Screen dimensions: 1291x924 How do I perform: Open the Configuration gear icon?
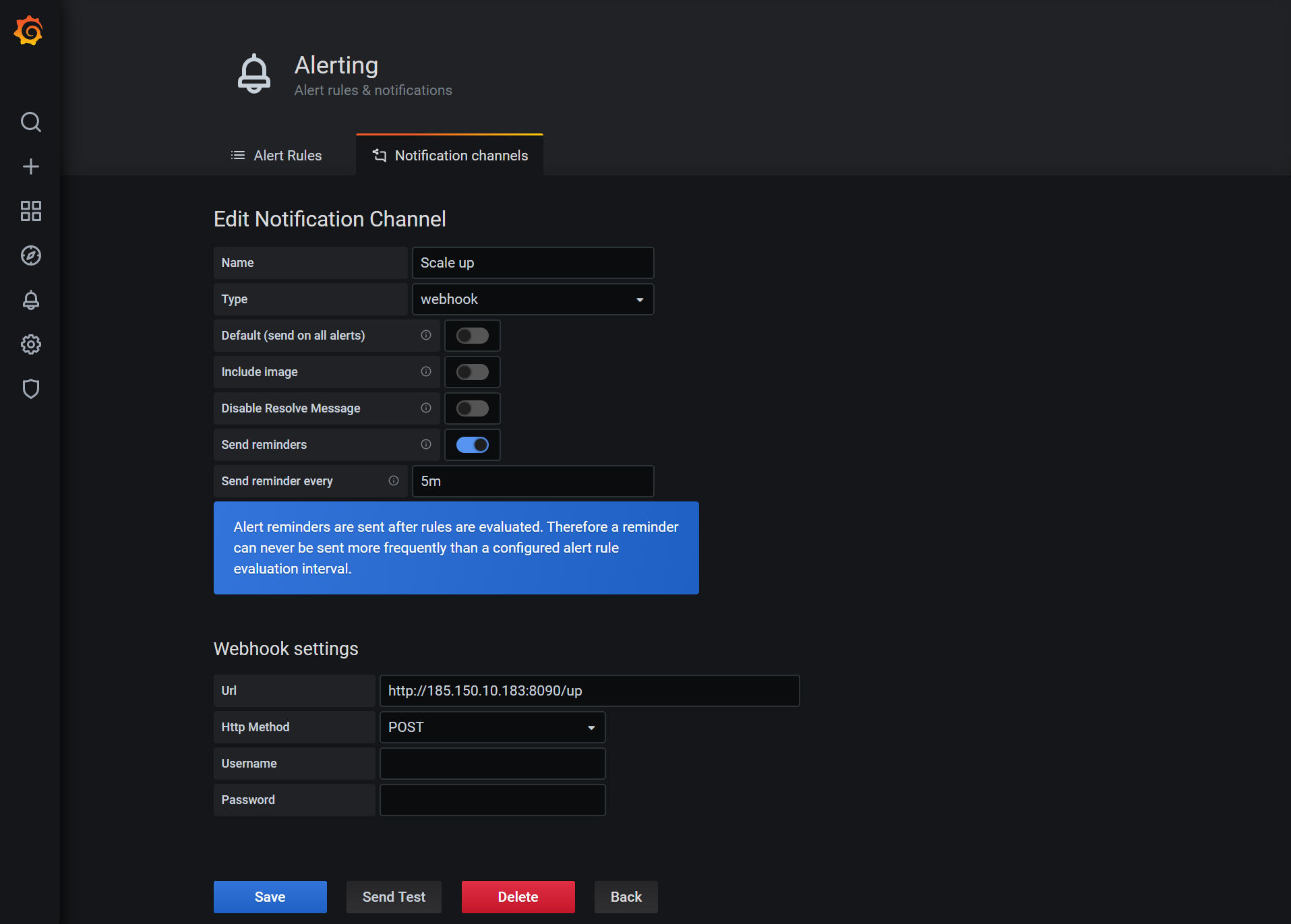[30, 344]
